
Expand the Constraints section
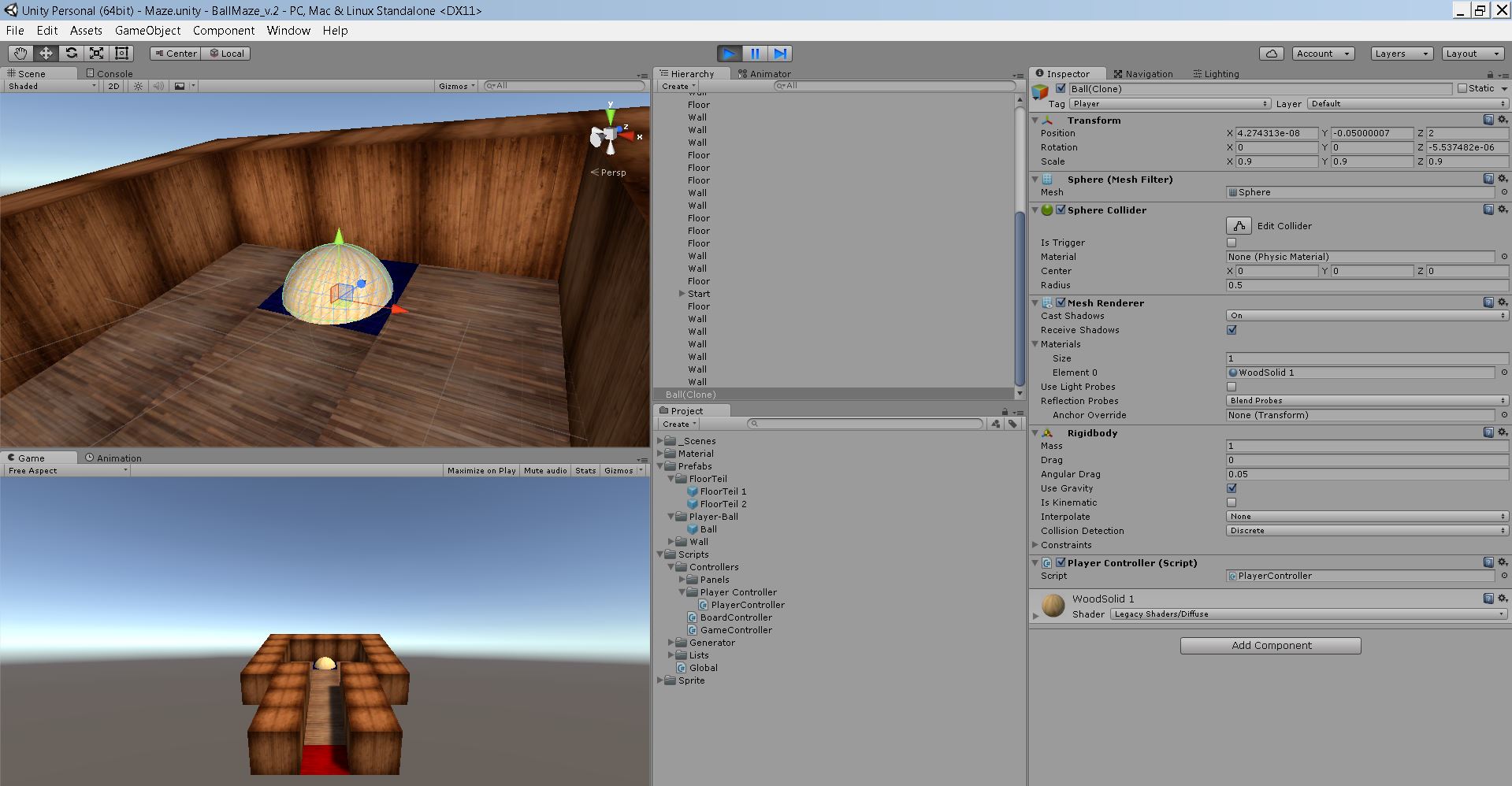[1035, 545]
